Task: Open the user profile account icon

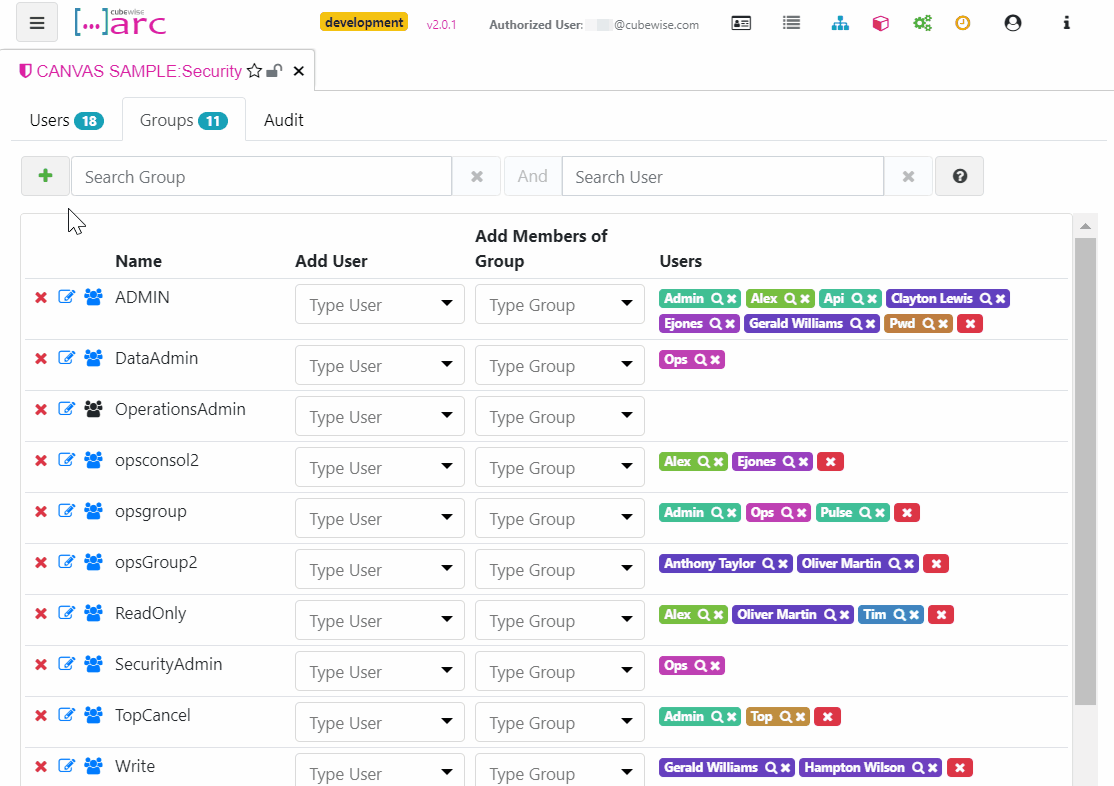Action: click(x=1013, y=23)
